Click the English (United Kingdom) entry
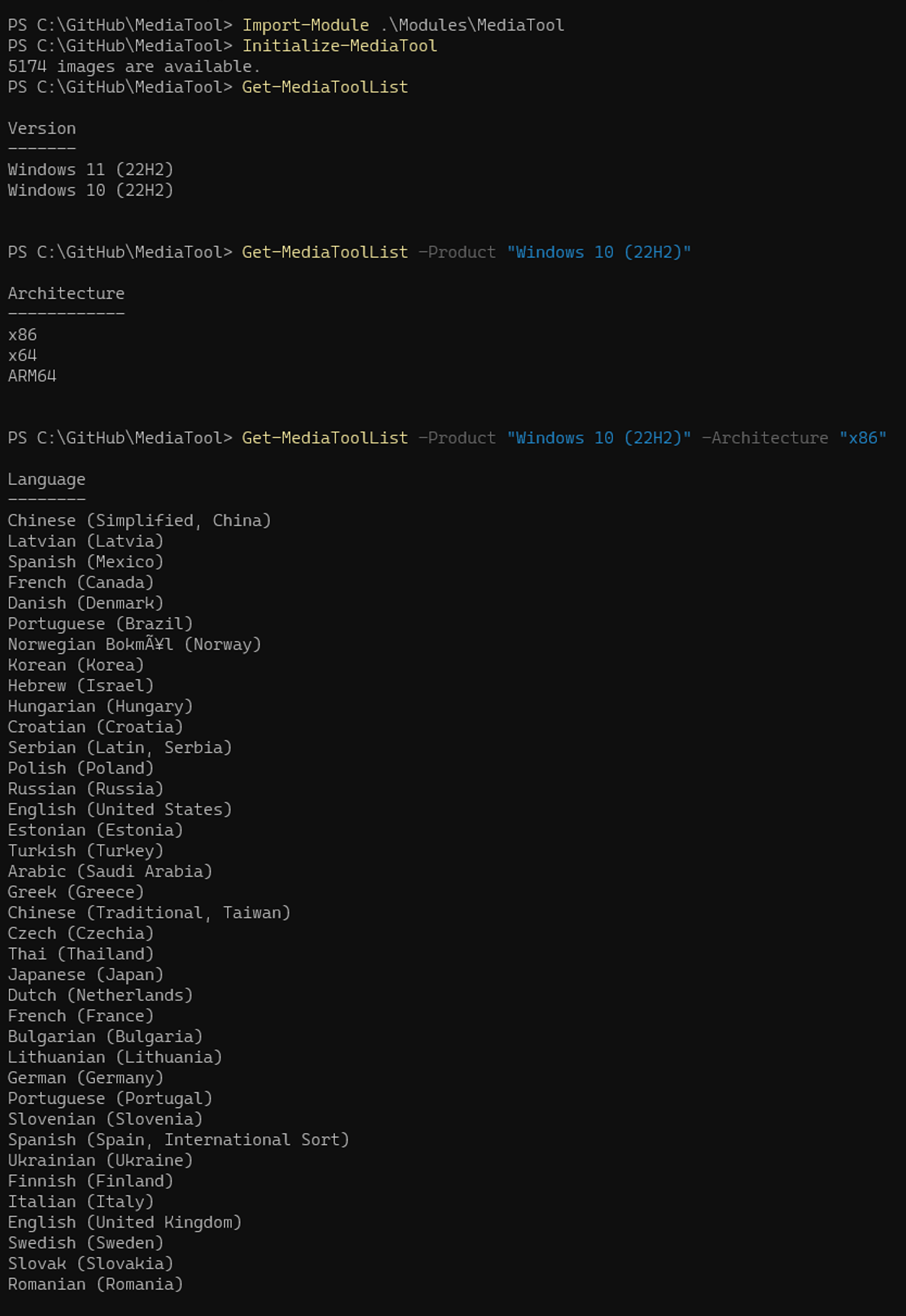The width and height of the screenshot is (906, 1316). coord(125,1223)
